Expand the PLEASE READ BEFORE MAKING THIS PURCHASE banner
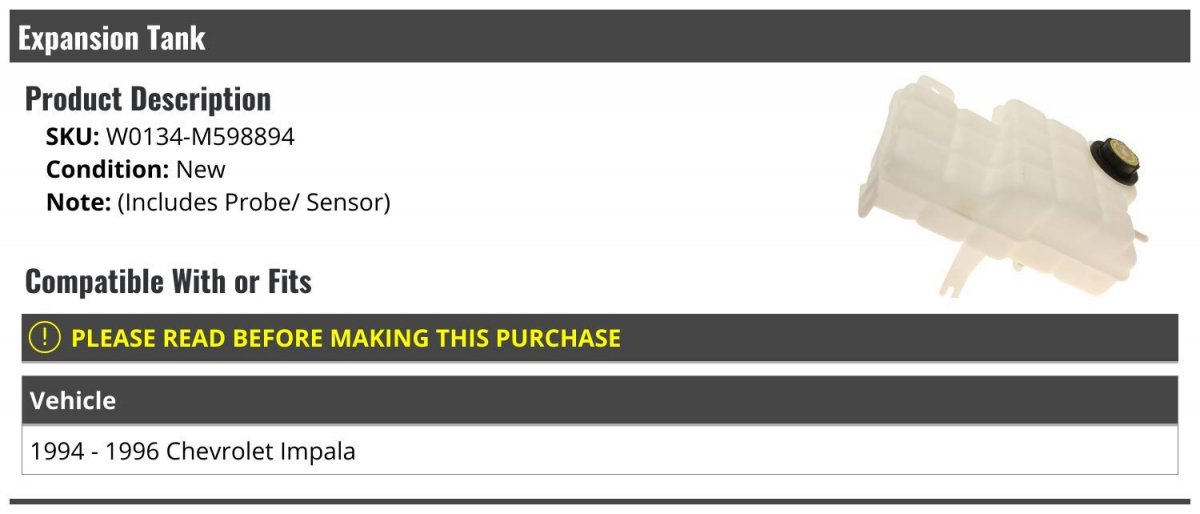The width and height of the screenshot is (1200, 514). click(x=600, y=338)
